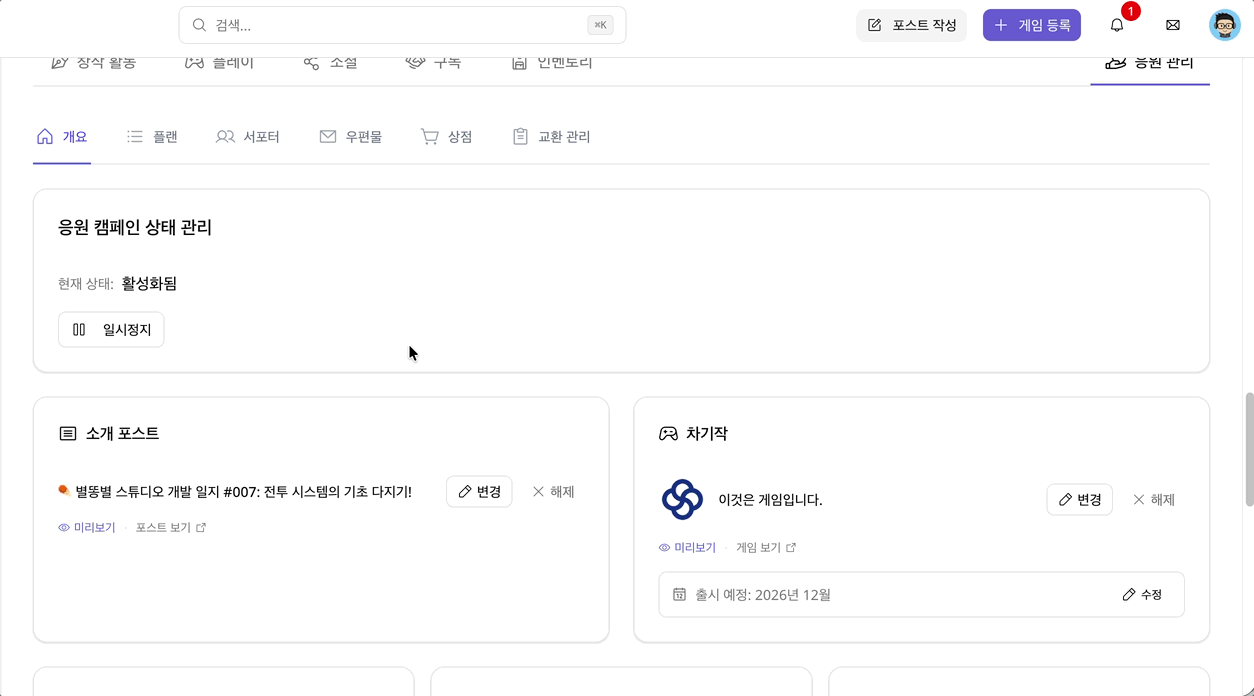Click the notification bell icon
The height and width of the screenshot is (696, 1254).
(x=1117, y=25)
